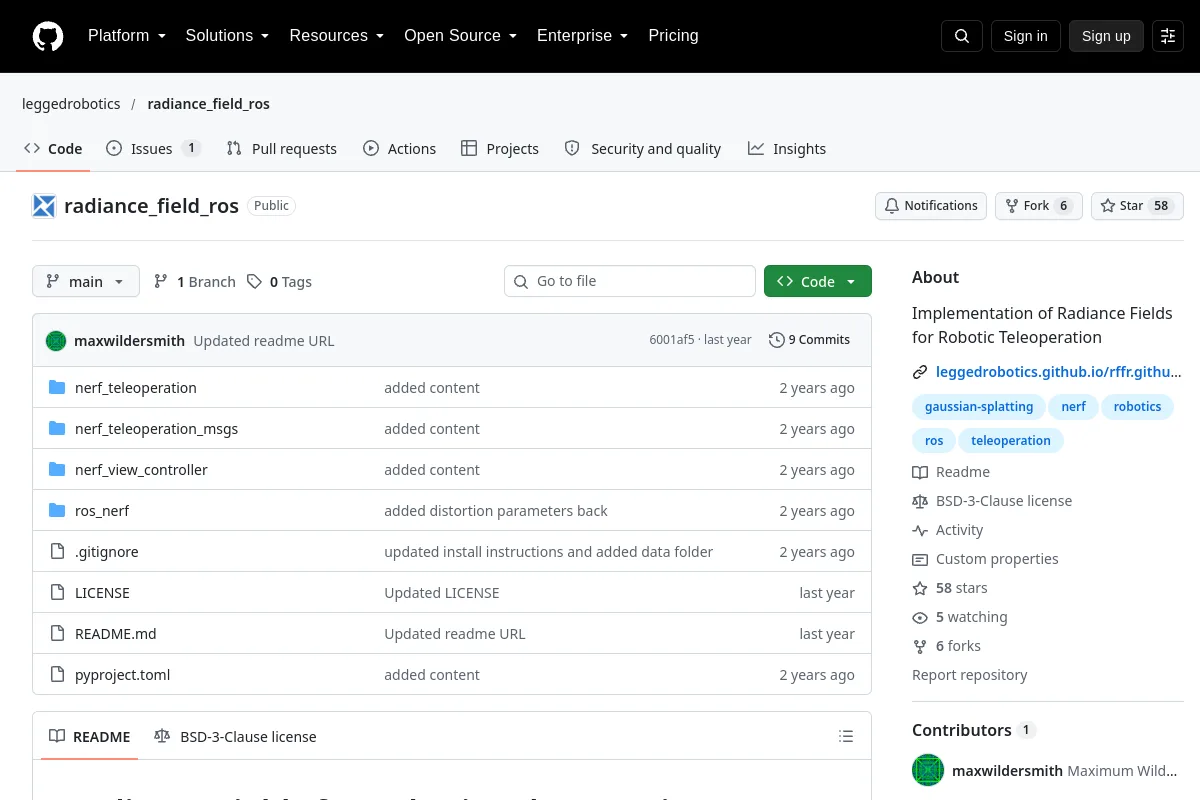
Task: Focus the Go to file search field
Action: (630, 282)
